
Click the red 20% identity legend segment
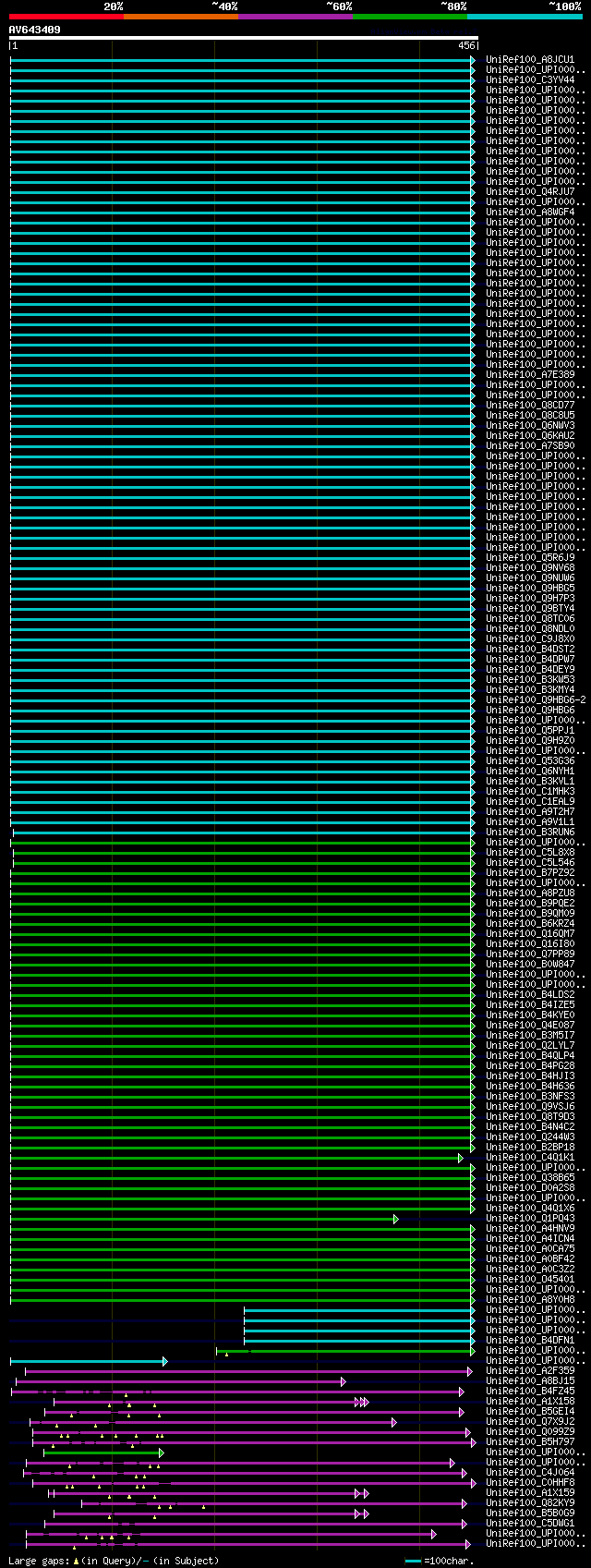tap(66, 17)
